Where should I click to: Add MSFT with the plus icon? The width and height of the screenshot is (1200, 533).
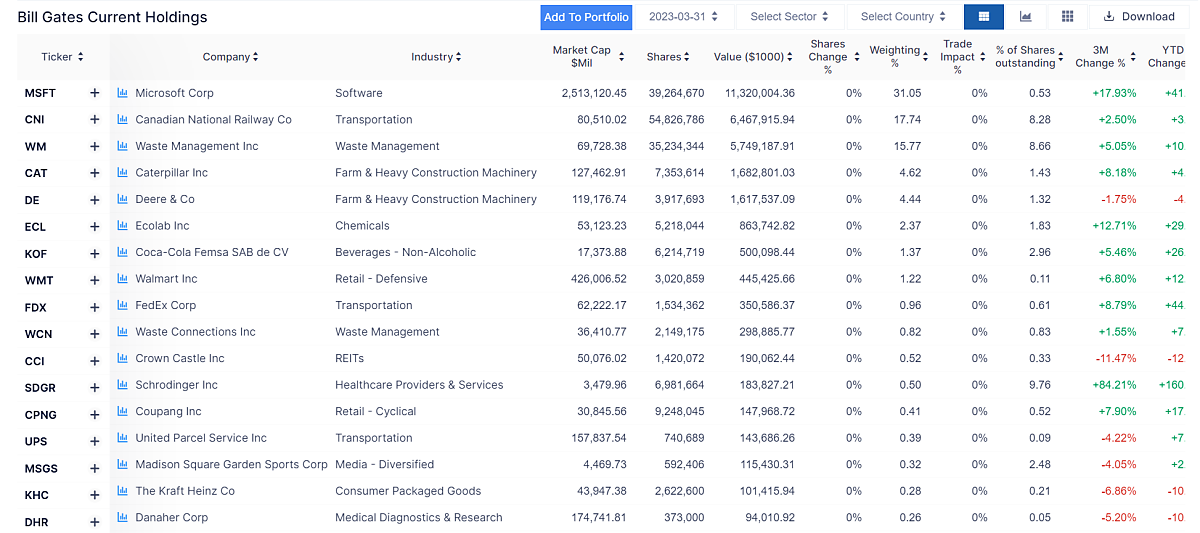(95, 93)
